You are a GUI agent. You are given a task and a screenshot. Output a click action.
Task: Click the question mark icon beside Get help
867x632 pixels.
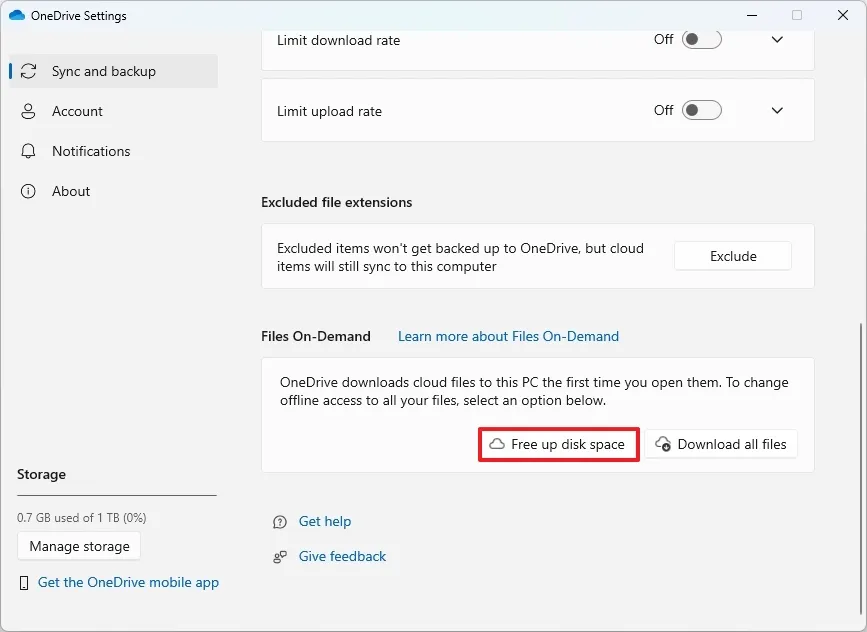click(279, 521)
